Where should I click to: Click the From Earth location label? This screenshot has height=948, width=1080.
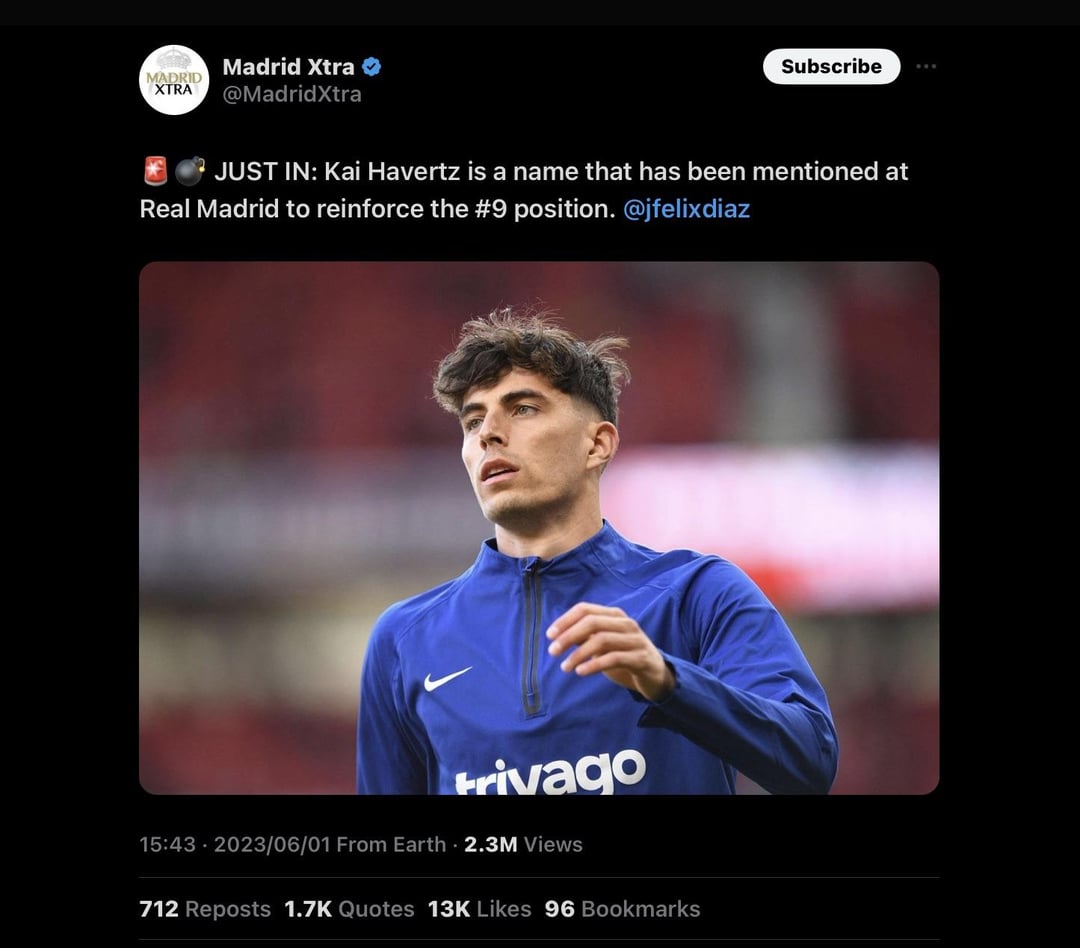391,844
